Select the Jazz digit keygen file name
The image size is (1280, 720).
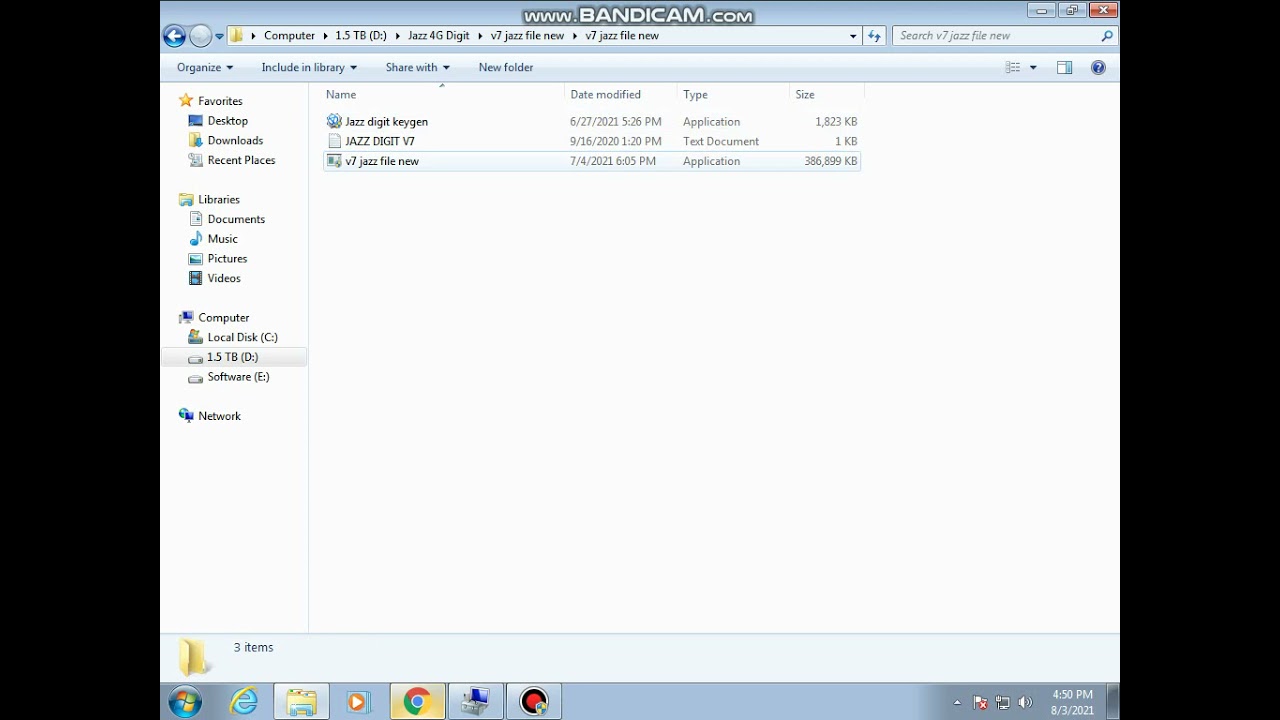point(387,121)
